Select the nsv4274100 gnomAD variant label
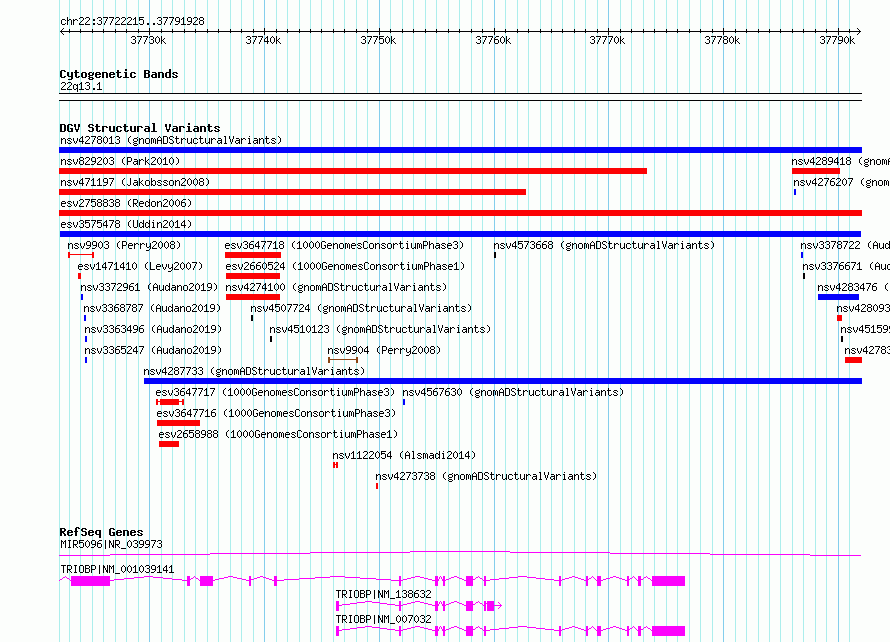890x642 pixels. (x=336, y=287)
